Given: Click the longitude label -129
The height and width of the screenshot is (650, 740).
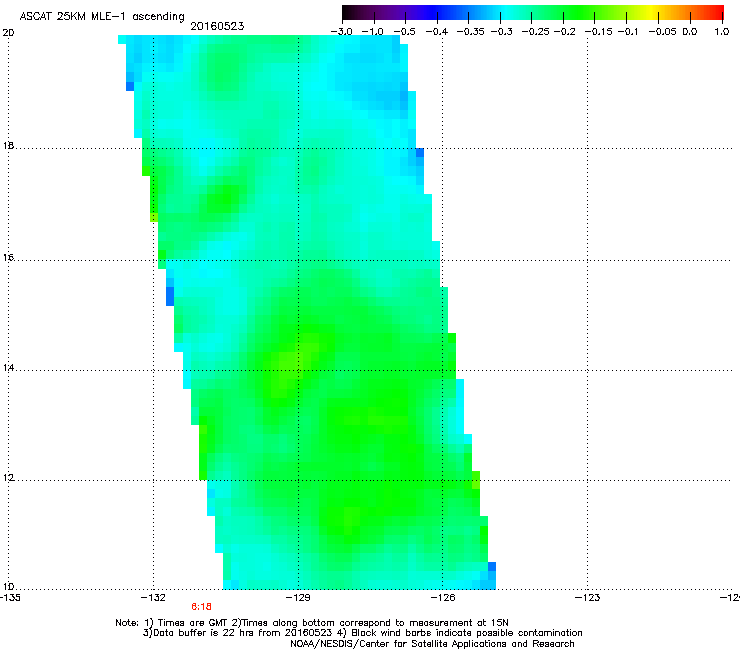Looking at the screenshot, I should [x=298, y=598].
